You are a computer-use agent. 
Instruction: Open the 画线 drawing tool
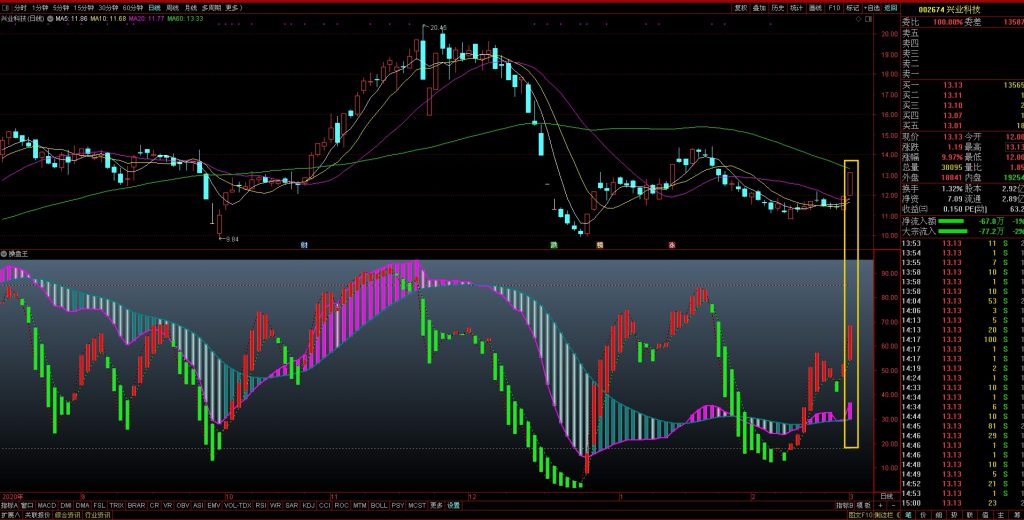pos(815,7)
